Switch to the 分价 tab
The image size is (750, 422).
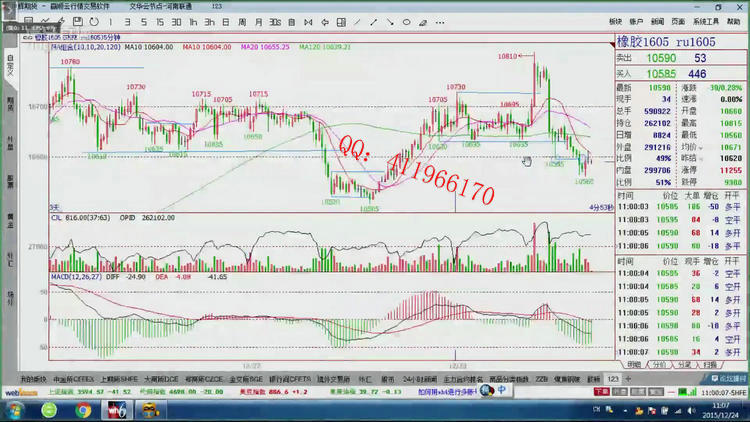click(659, 365)
